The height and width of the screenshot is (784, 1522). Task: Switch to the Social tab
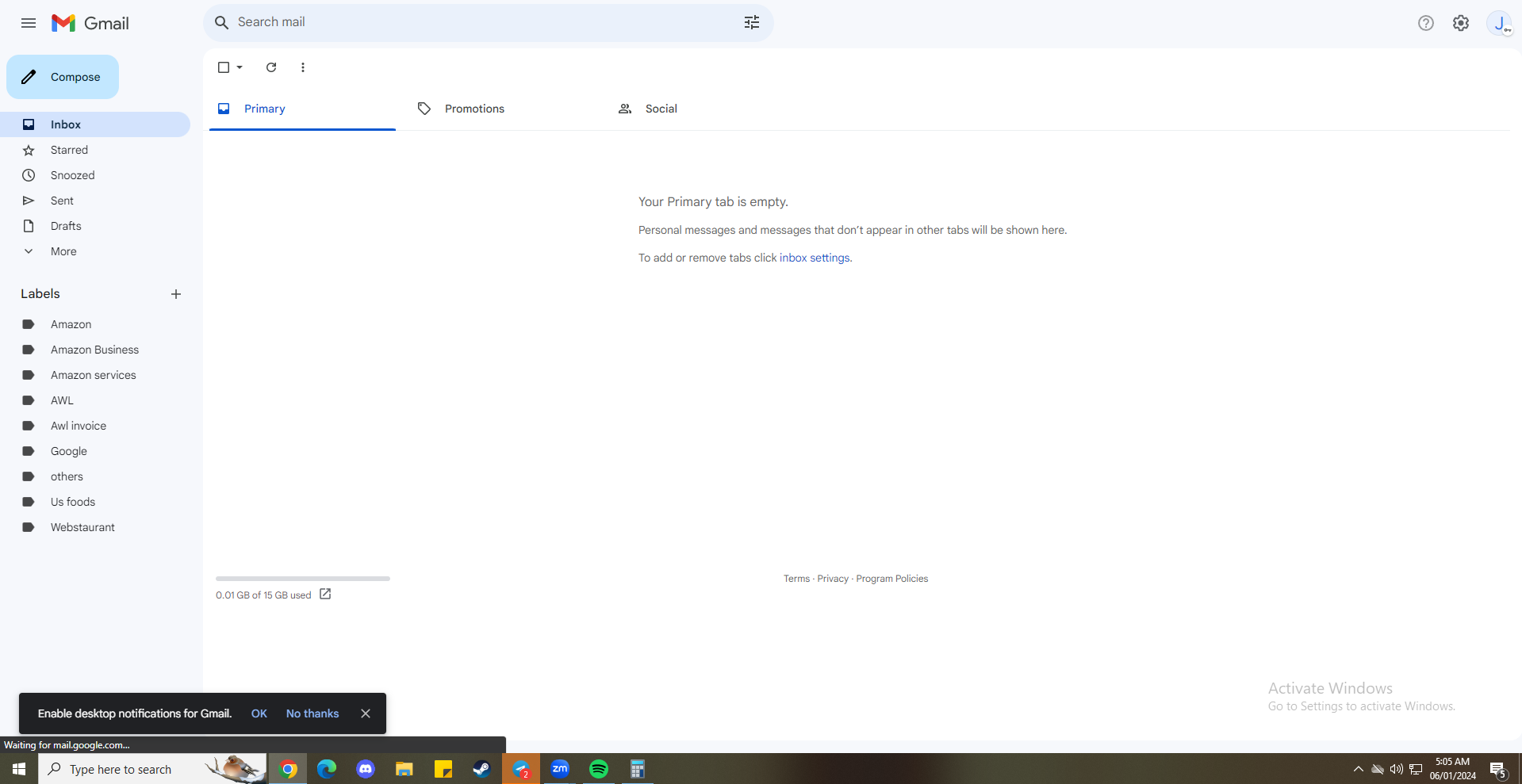(x=702, y=109)
